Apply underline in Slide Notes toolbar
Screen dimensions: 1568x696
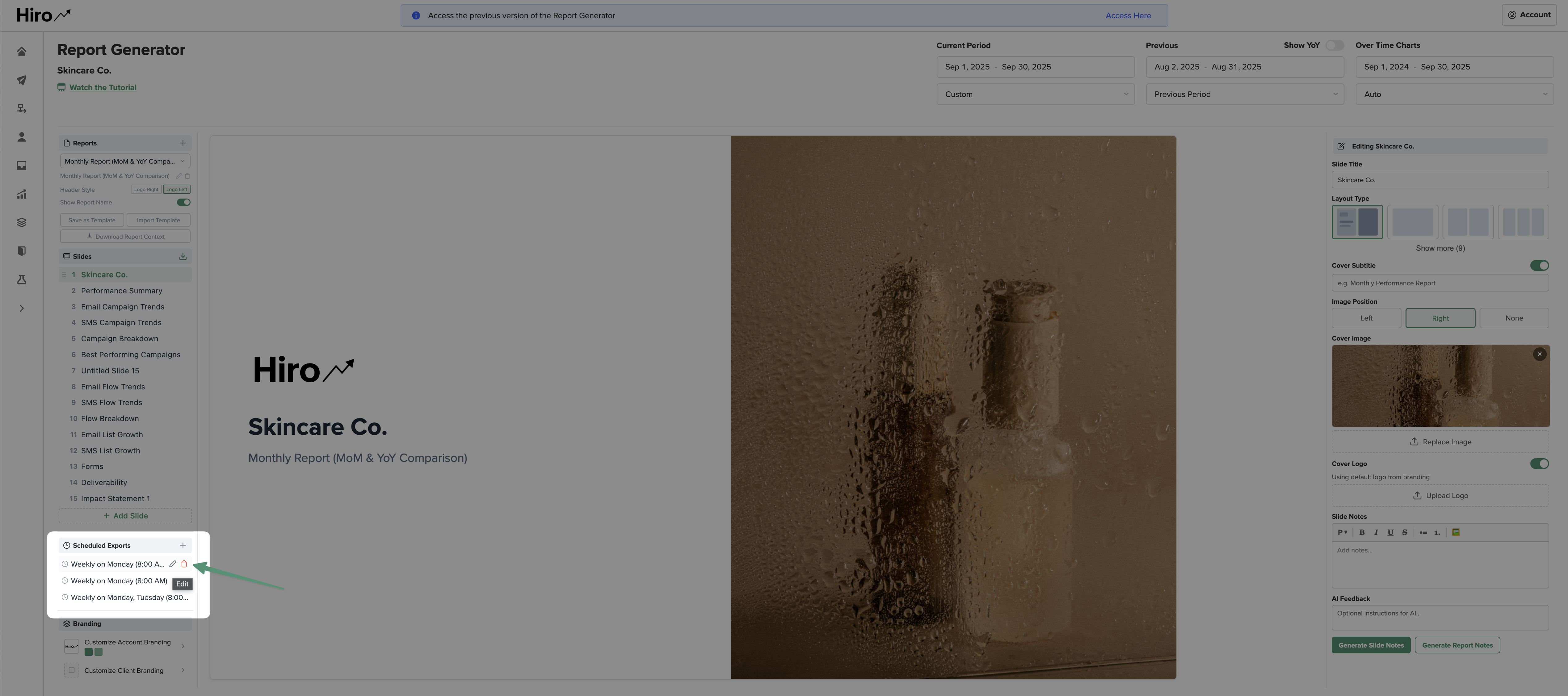(x=1390, y=532)
